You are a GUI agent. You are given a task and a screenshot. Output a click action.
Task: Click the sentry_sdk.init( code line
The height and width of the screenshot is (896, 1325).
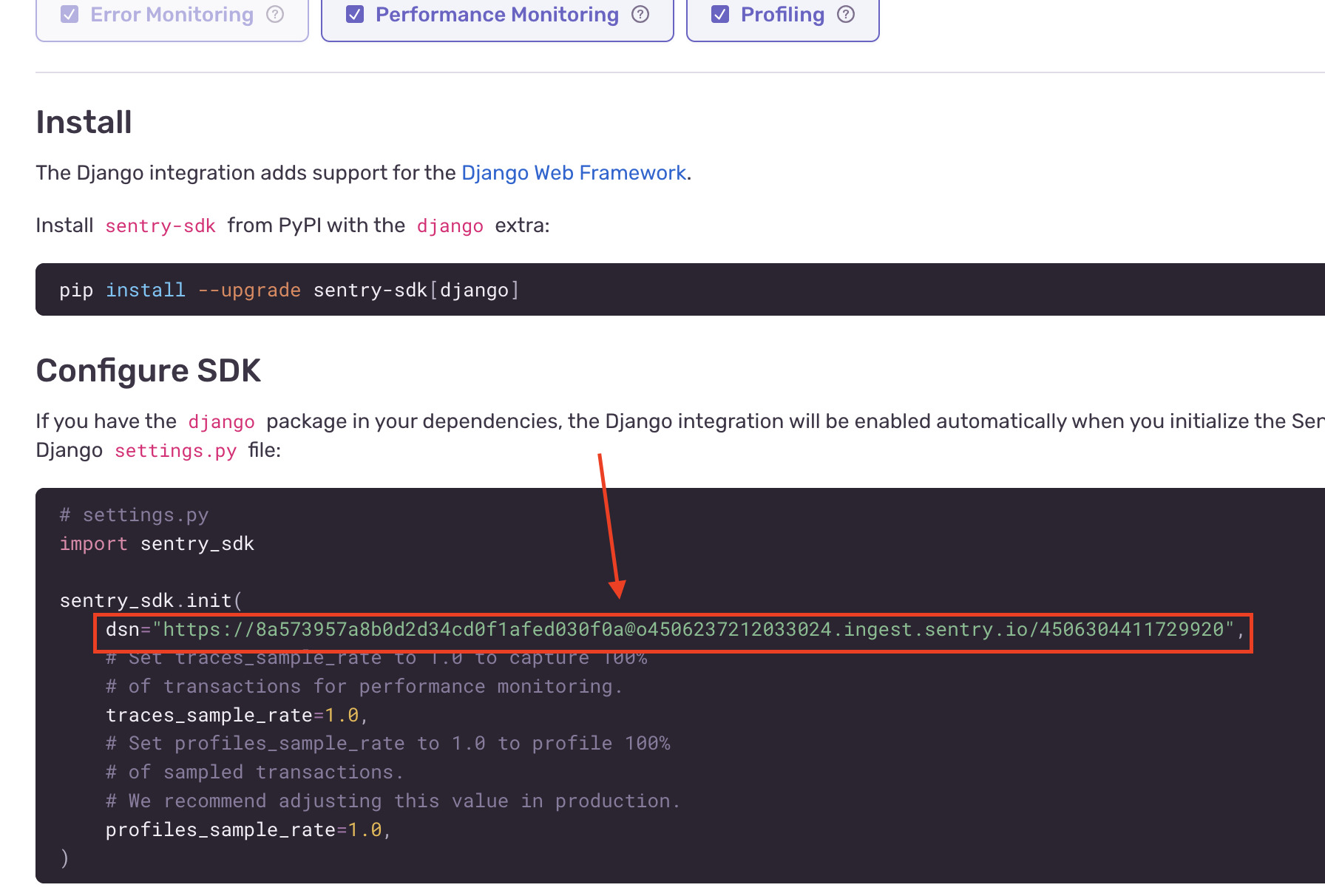coord(150,601)
